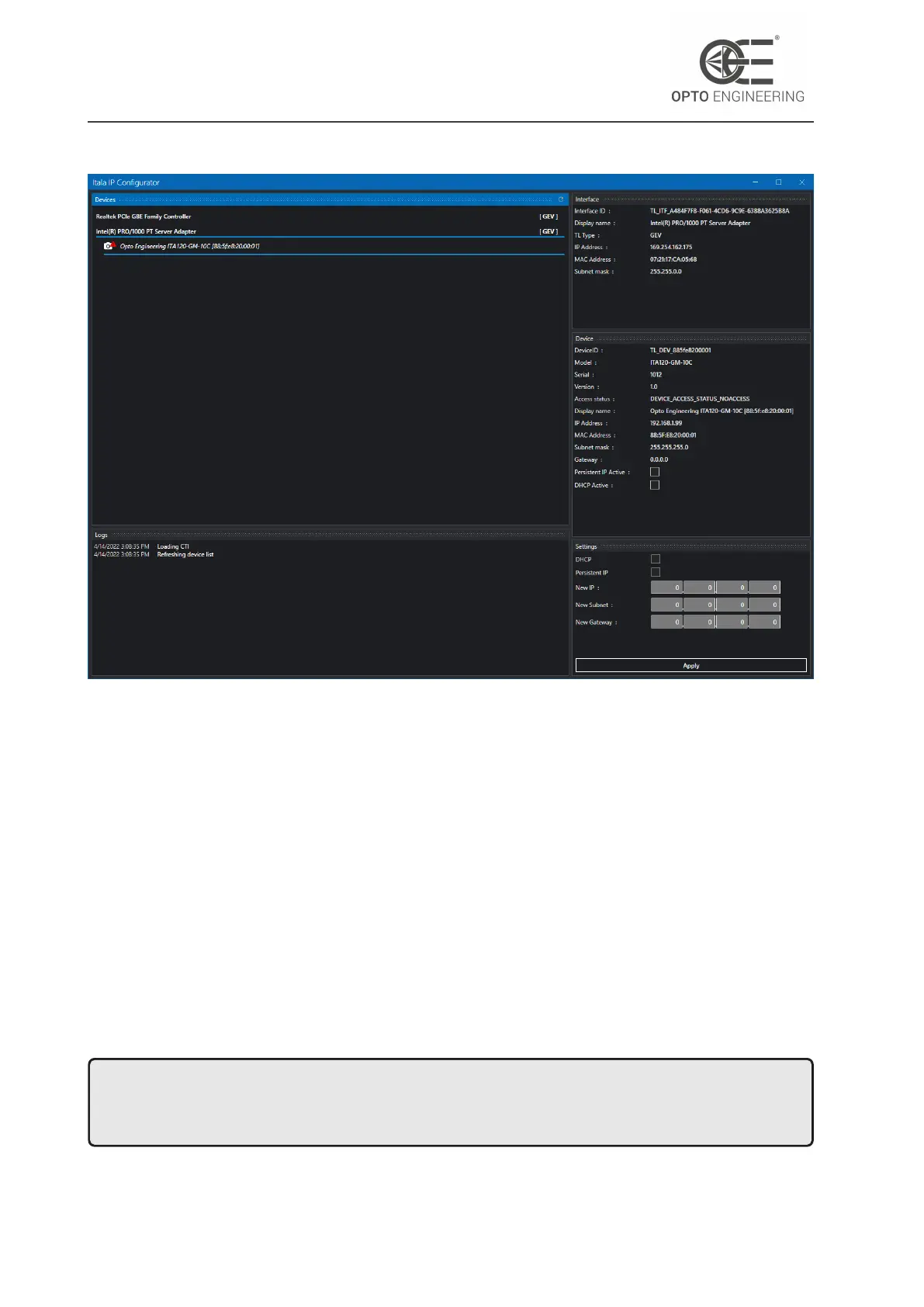This screenshot has height=1307, width=924.
Task: Click third octet of New IP
Action: click(x=732, y=588)
